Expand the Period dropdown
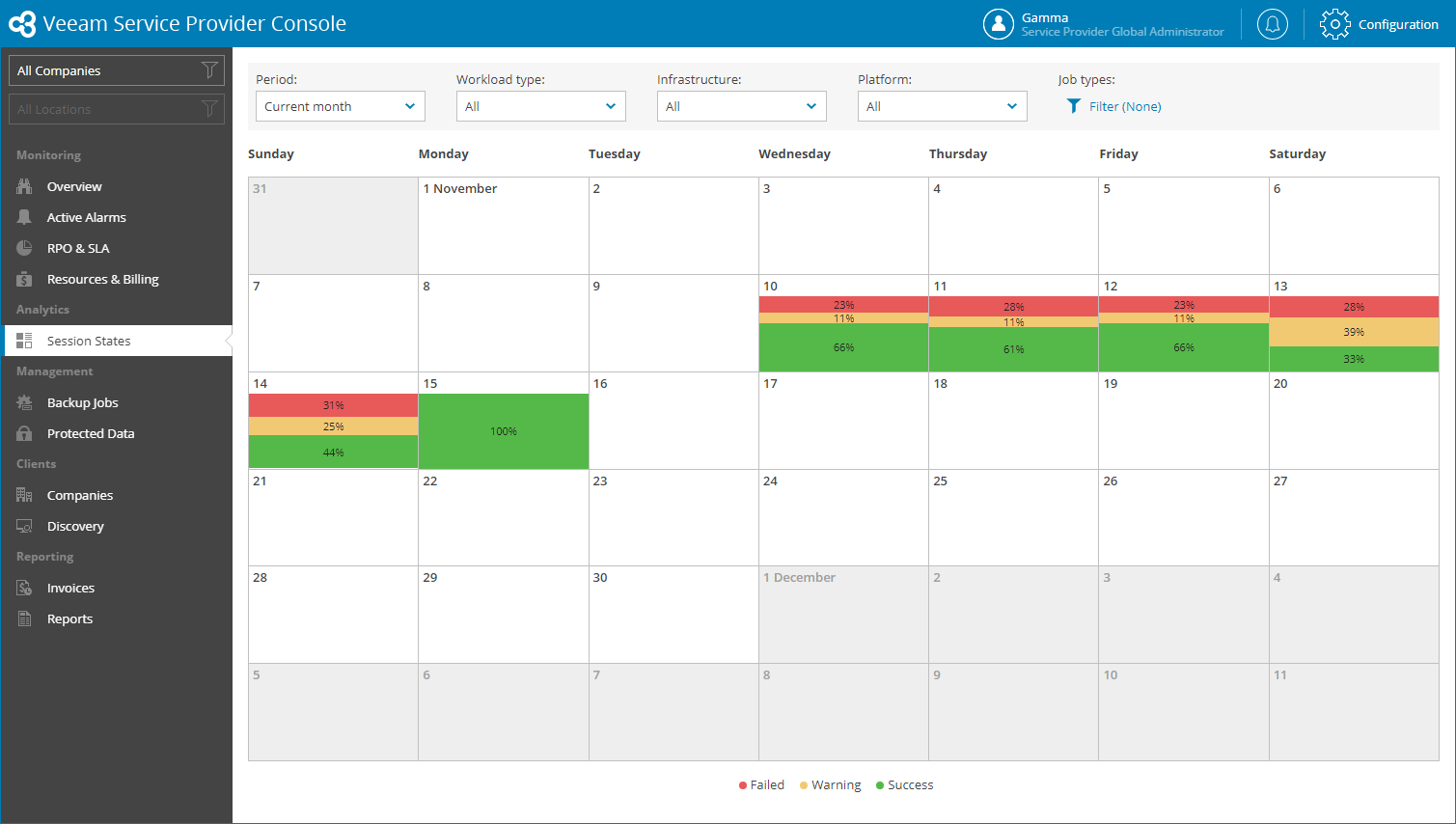Viewport: 1456px width, 824px height. click(341, 106)
